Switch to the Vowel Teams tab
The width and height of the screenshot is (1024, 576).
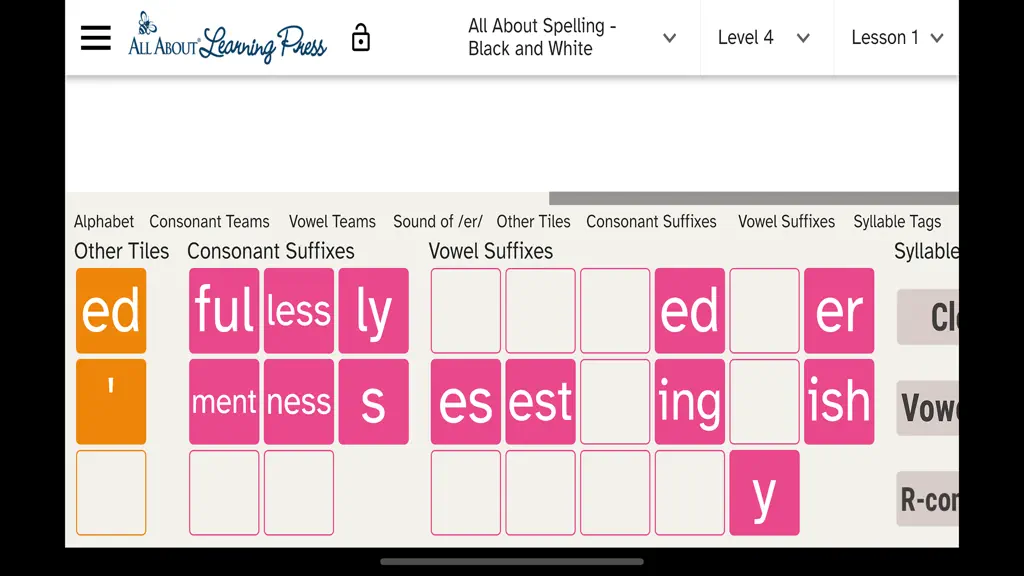(332, 221)
